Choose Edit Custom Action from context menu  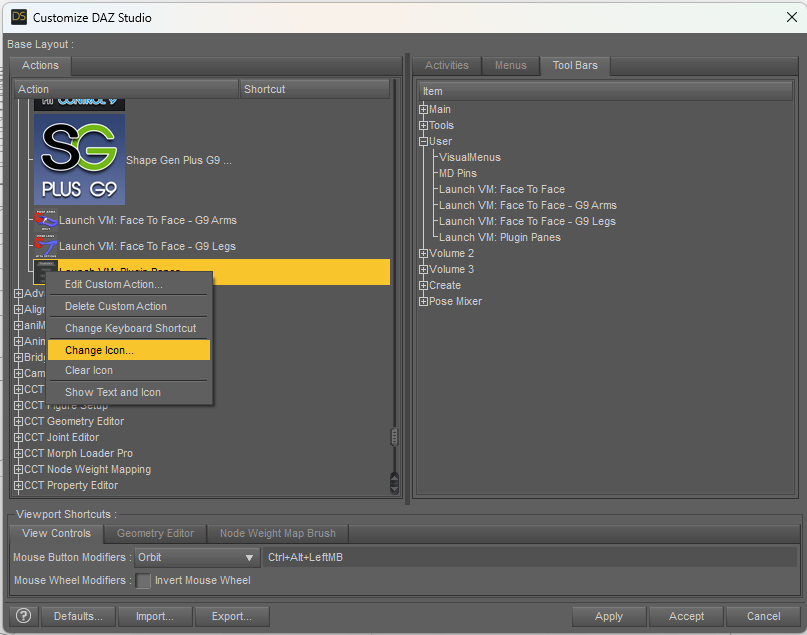tap(129, 284)
